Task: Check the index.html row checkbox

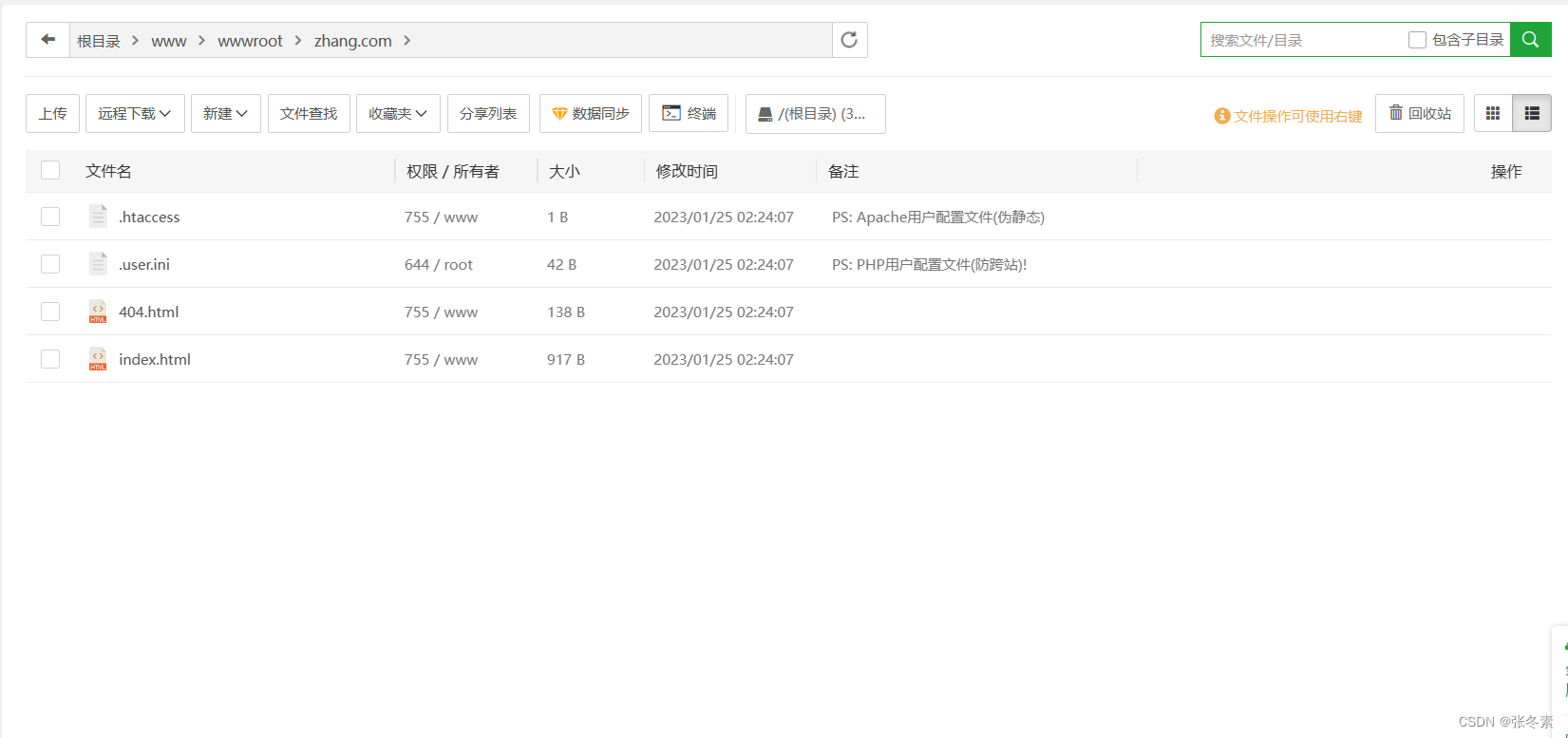Action: 50,359
